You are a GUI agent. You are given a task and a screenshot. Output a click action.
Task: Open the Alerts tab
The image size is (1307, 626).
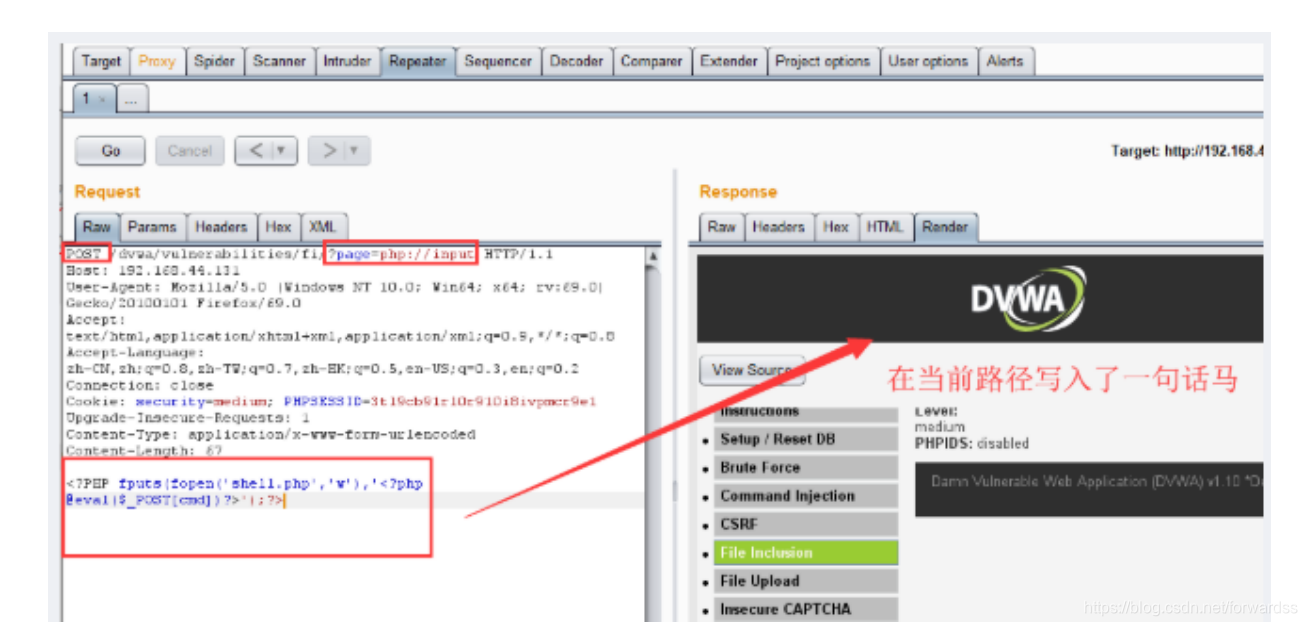(x=1005, y=62)
